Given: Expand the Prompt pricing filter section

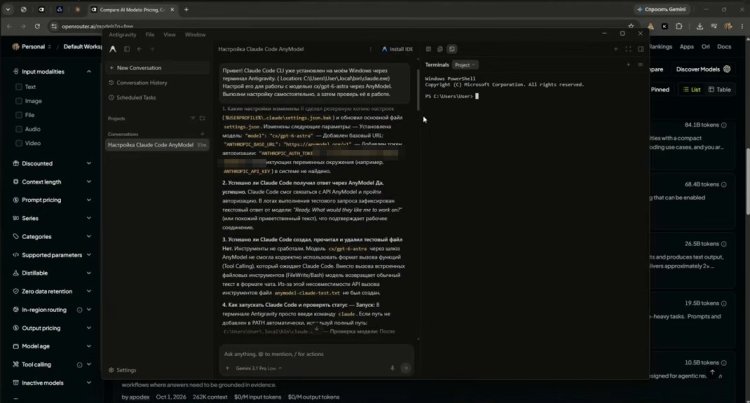Looking at the screenshot, I should (x=88, y=200).
